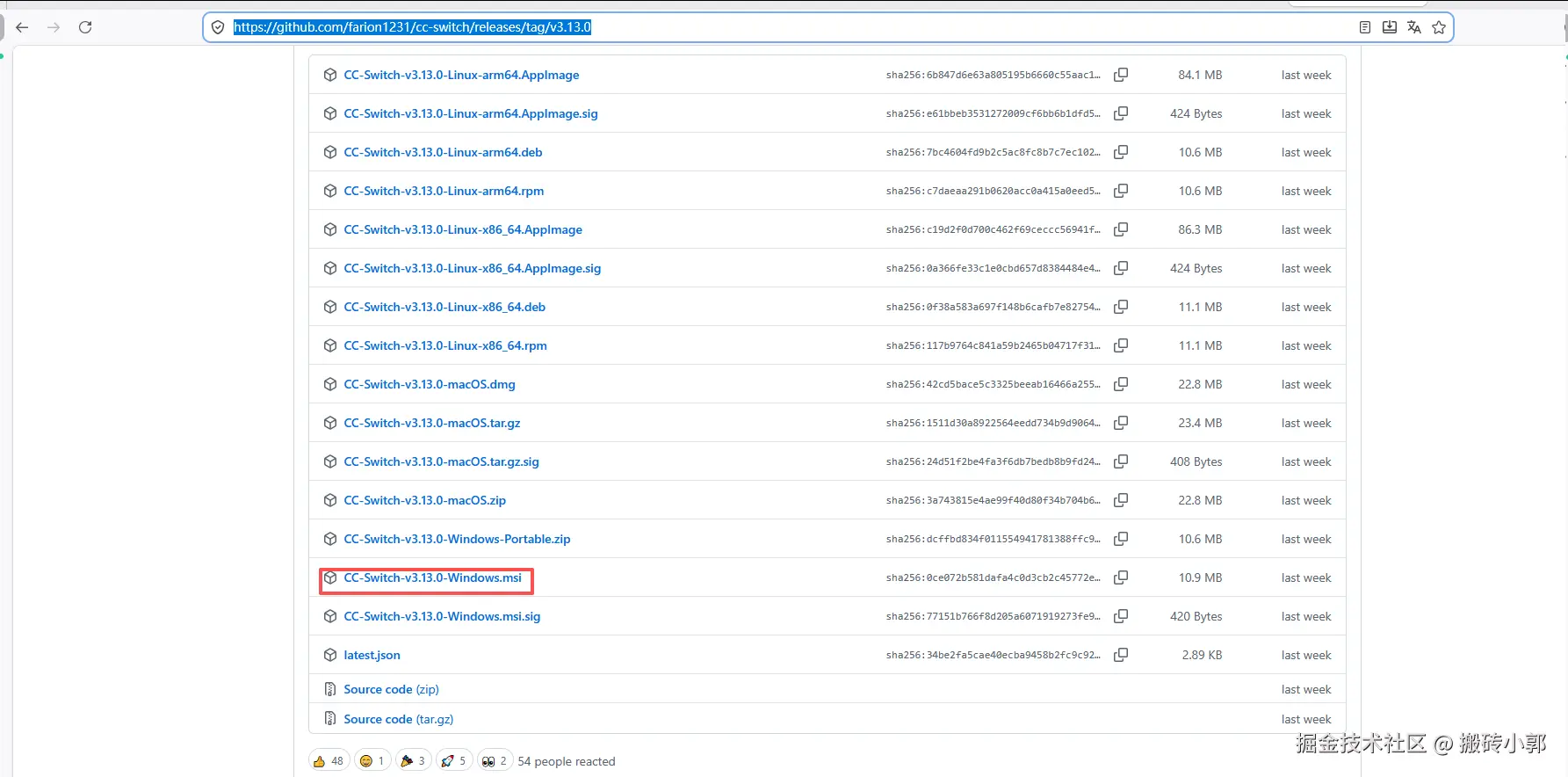The height and width of the screenshot is (777, 1568).
Task: Click the 420 Bytes size text
Action: click(1196, 616)
